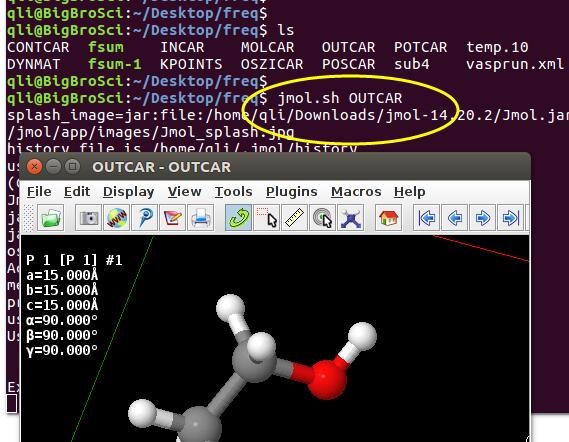Select the center atom picking tool

coord(323,218)
